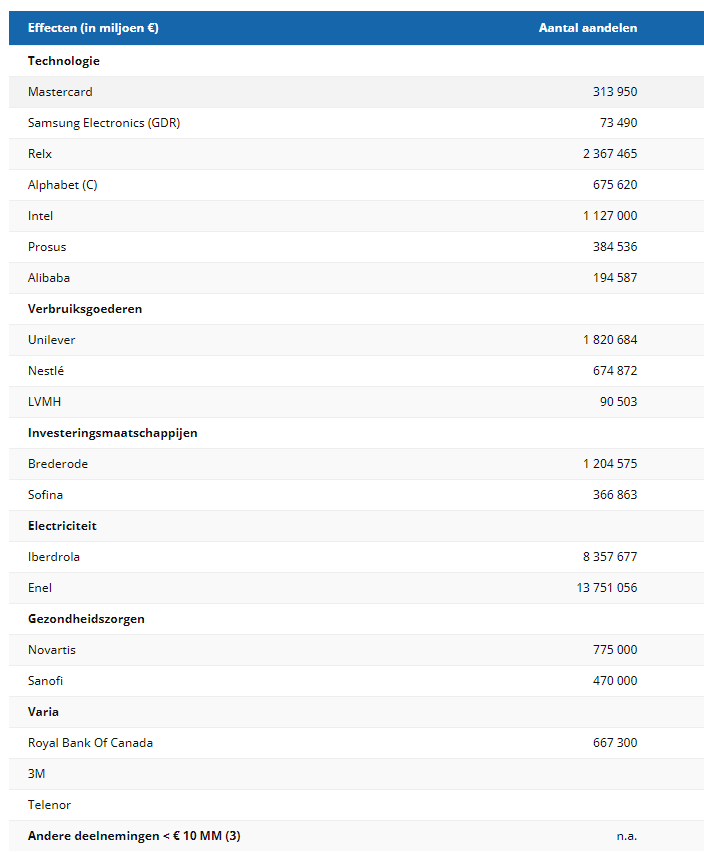This screenshot has height=855, width=704.
Task: Click the Brederode row
Action: pos(356,464)
